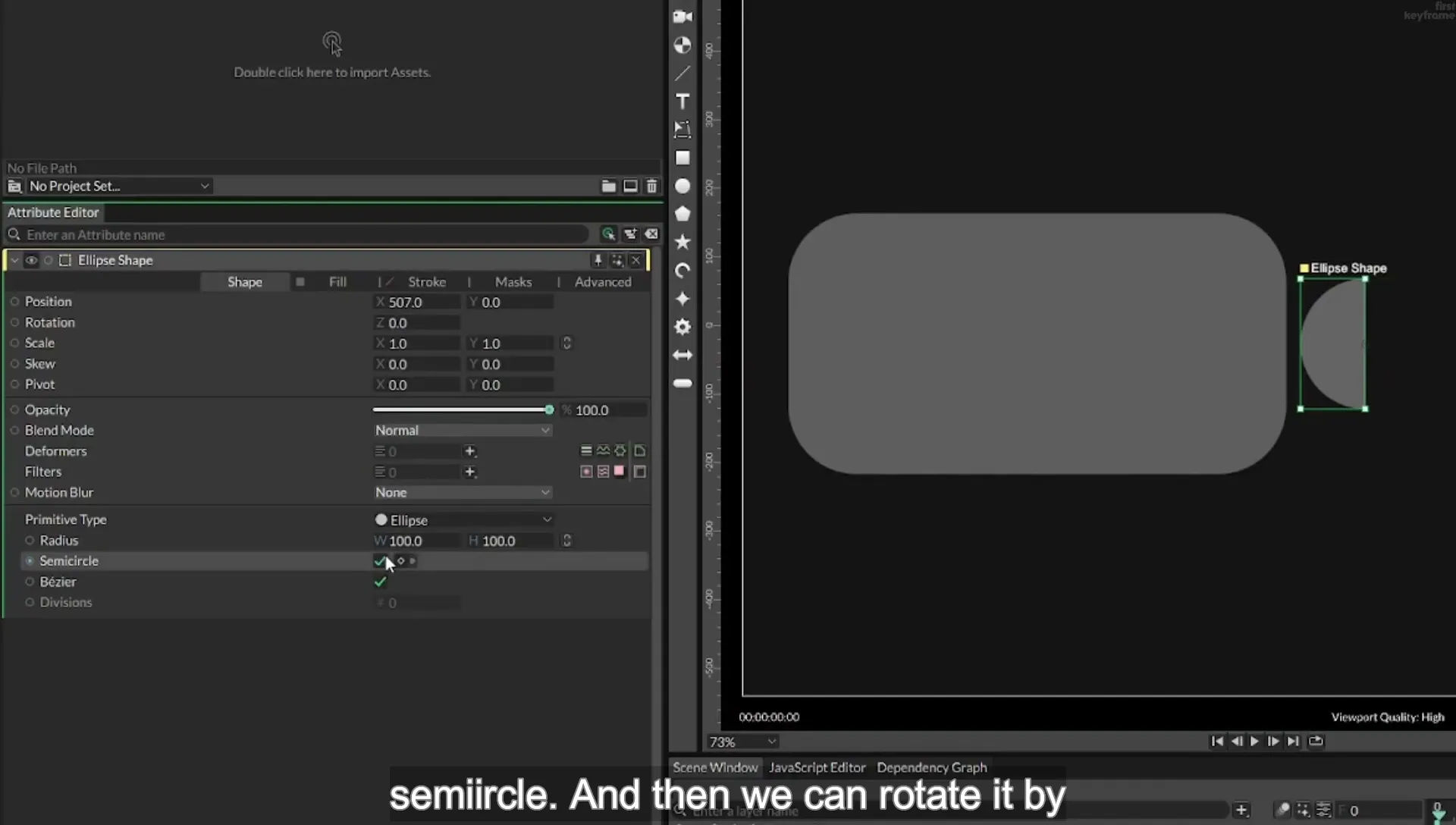Select the Rectangle shape tool

click(x=682, y=158)
